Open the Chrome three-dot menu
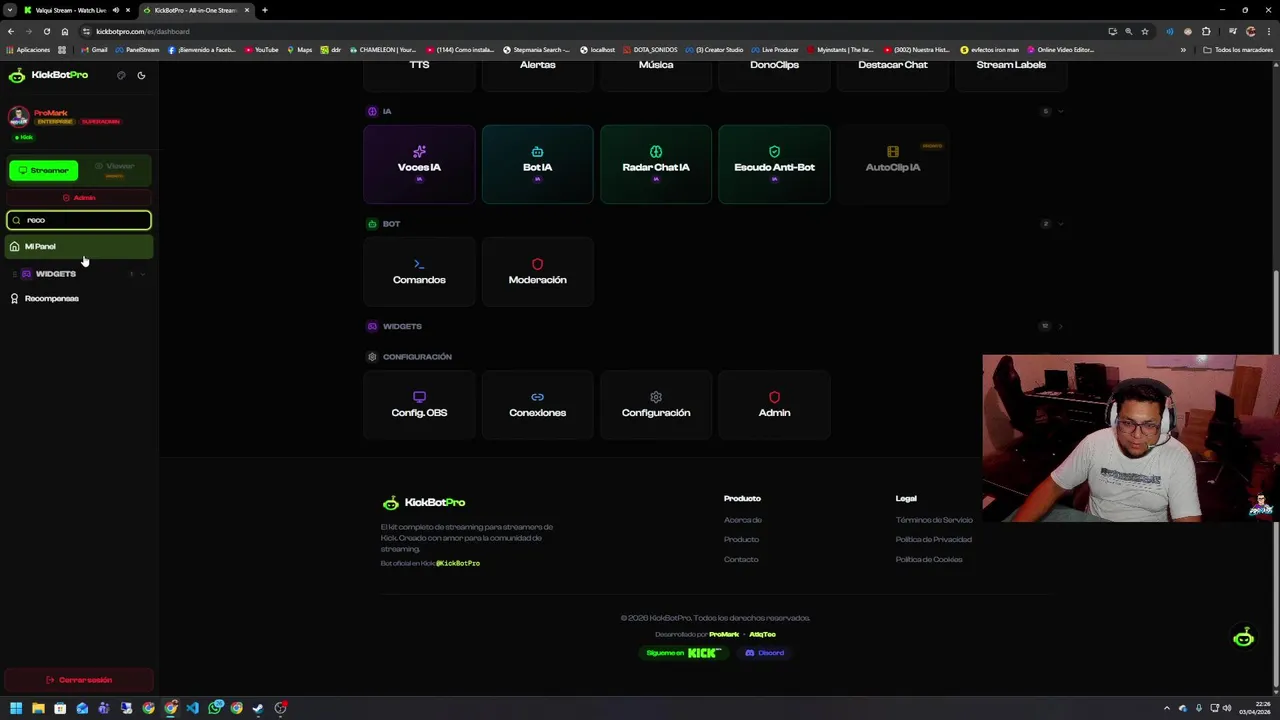Image resolution: width=1280 pixels, height=720 pixels. pos(1268,31)
